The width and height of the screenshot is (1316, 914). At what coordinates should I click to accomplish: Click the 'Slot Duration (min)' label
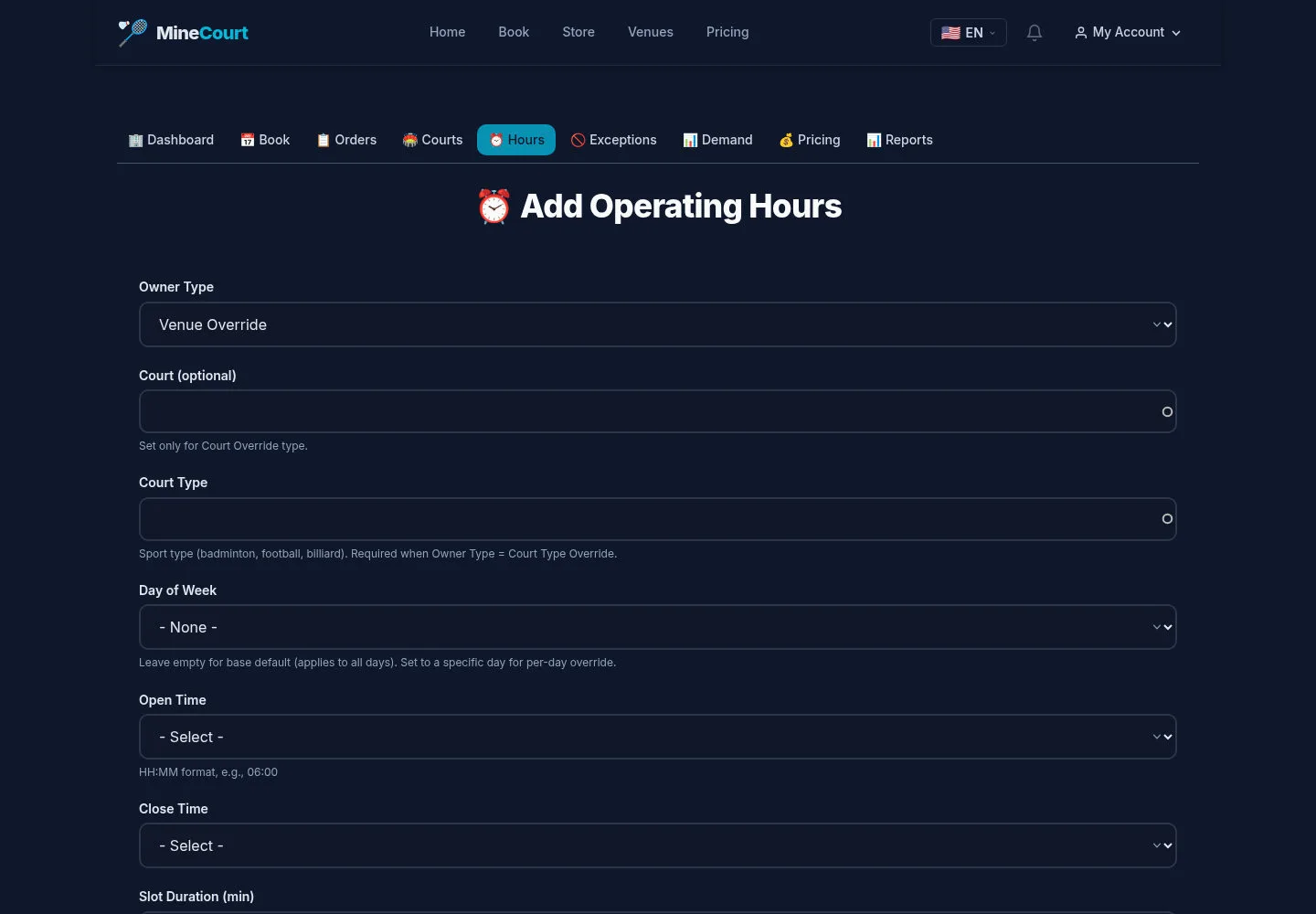(x=196, y=897)
